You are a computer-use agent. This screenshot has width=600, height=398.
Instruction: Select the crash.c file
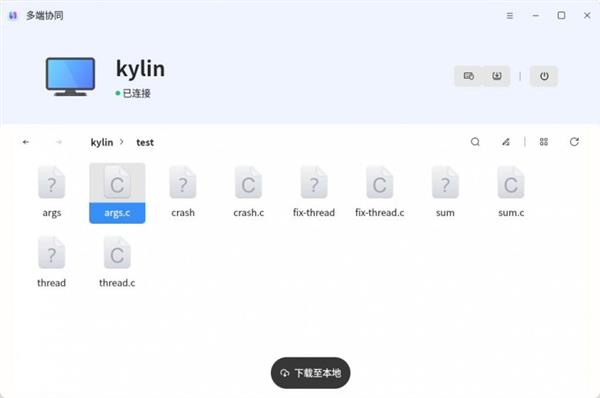click(248, 192)
